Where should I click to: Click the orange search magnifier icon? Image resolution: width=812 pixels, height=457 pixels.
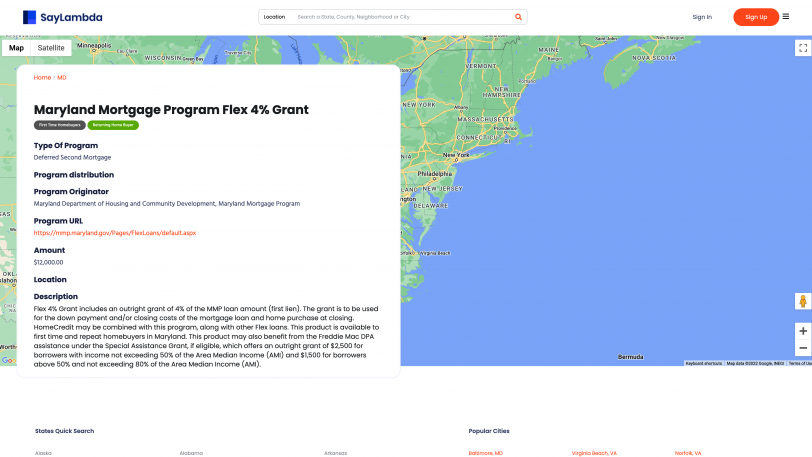coord(518,17)
